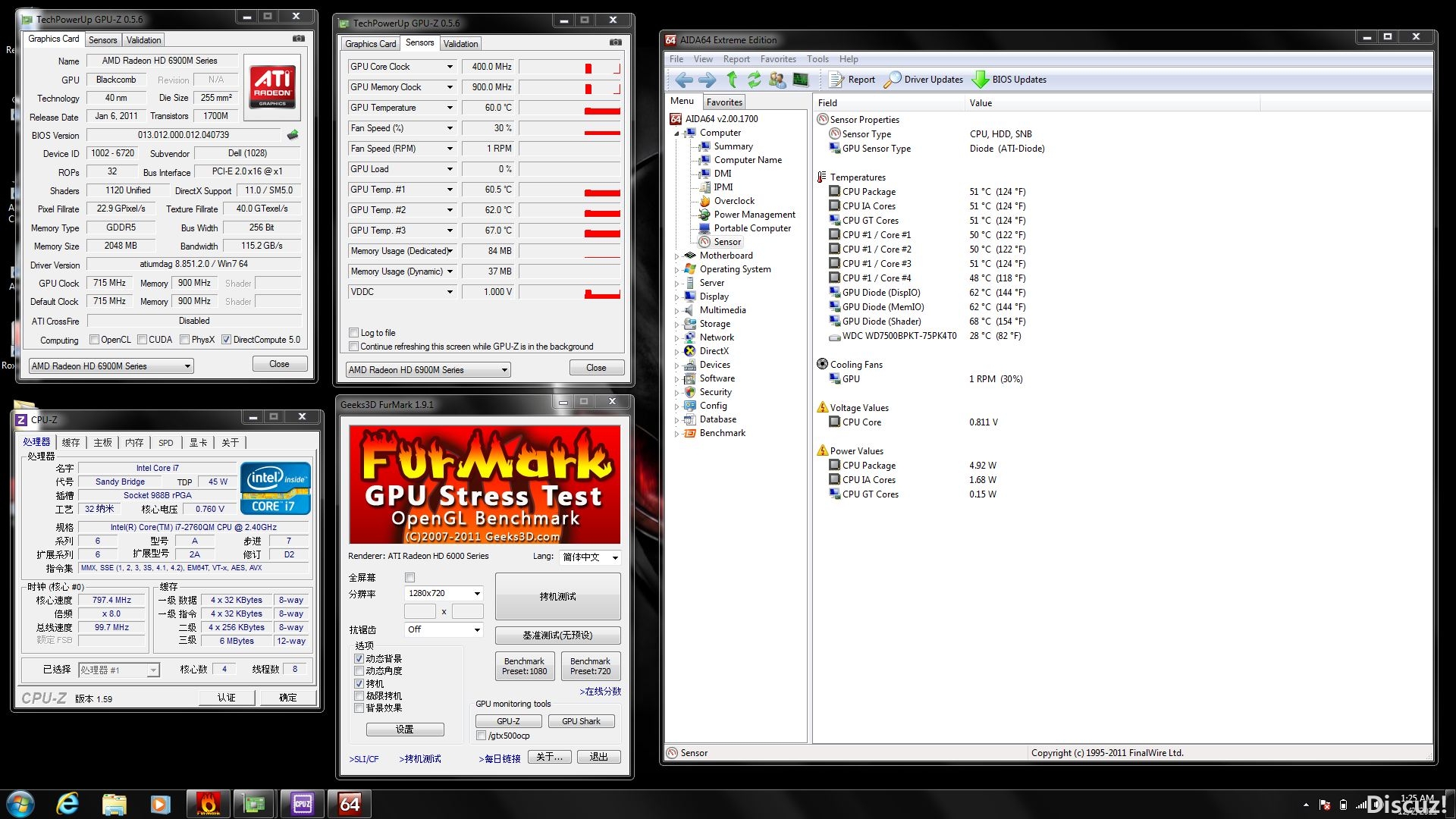Open Windows Media Player taskbar icon

(160, 804)
